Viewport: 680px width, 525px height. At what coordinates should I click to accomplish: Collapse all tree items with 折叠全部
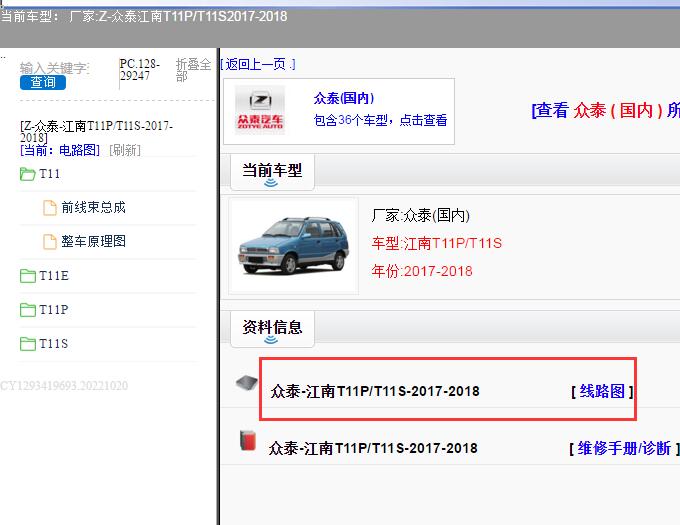193,70
